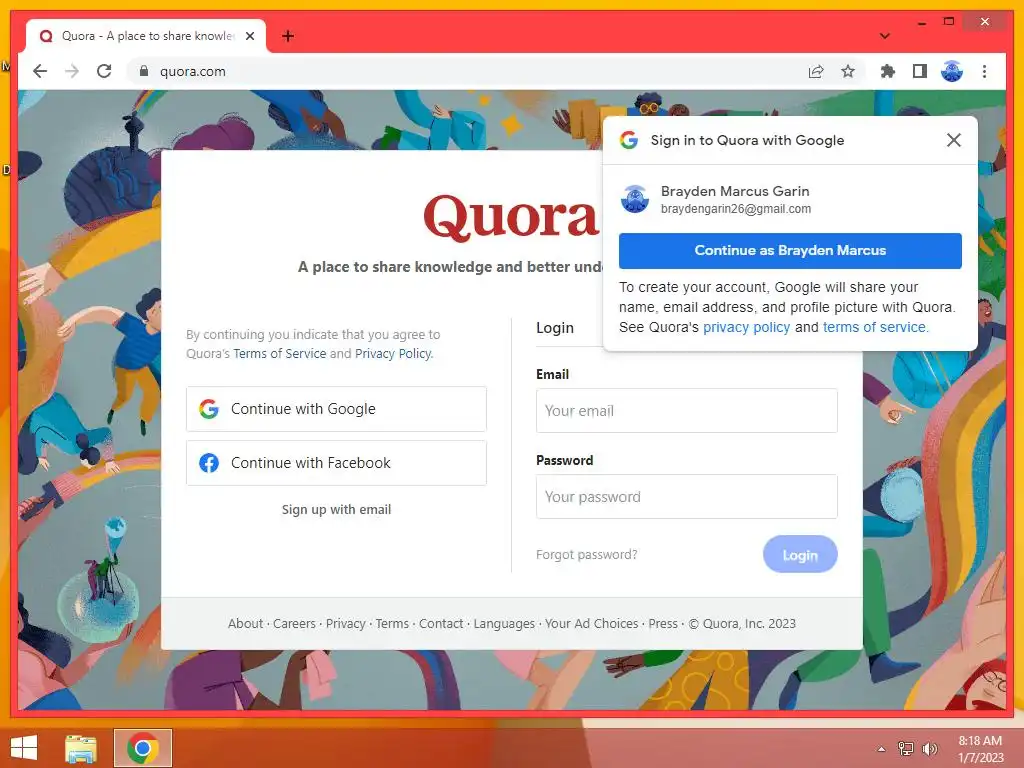Select Brayden Marcus Garin account avatar

tap(634, 199)
